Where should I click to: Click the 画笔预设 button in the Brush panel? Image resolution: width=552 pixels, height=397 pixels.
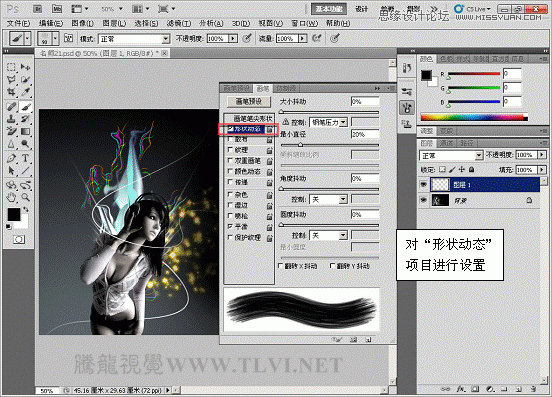(249, 101)
